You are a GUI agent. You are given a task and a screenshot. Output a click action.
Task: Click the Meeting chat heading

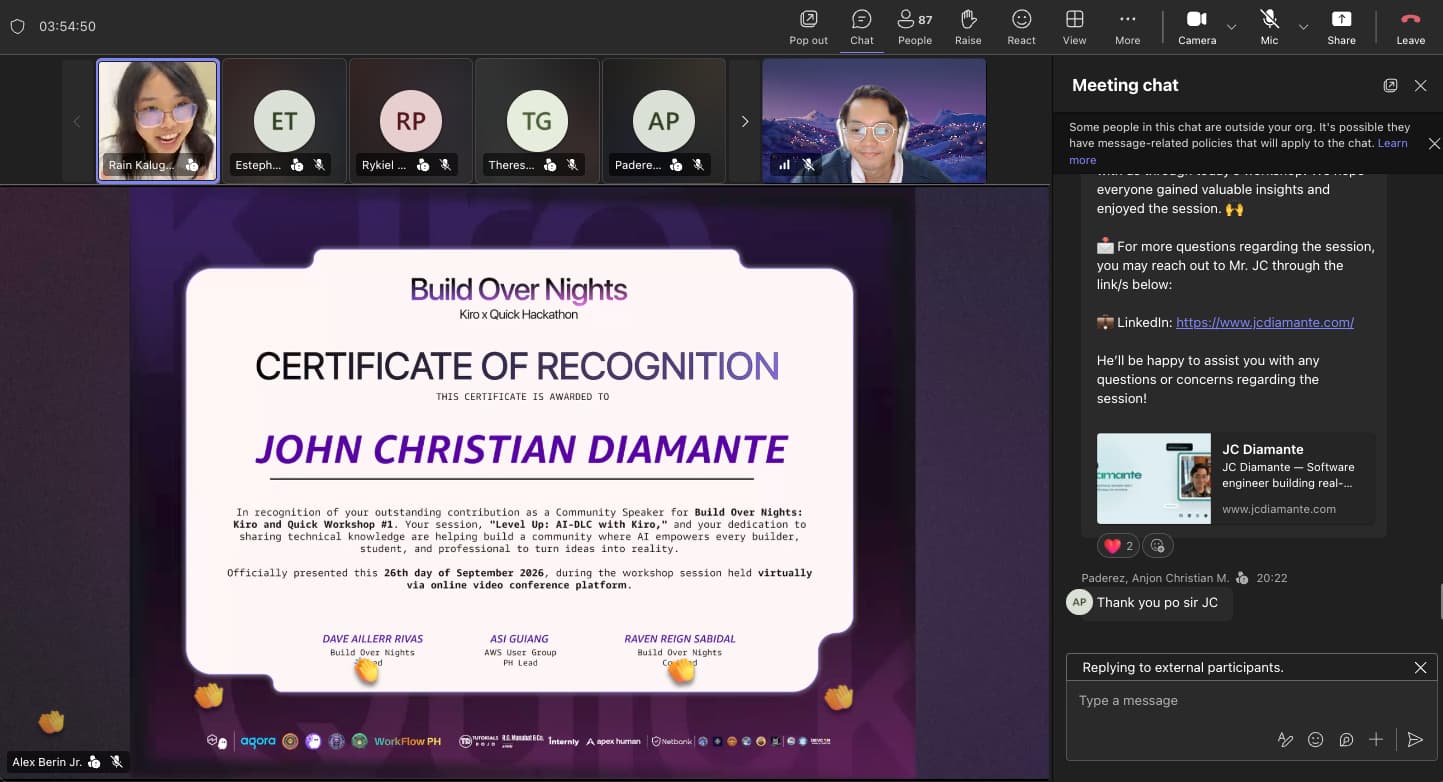pos(1125,86)
